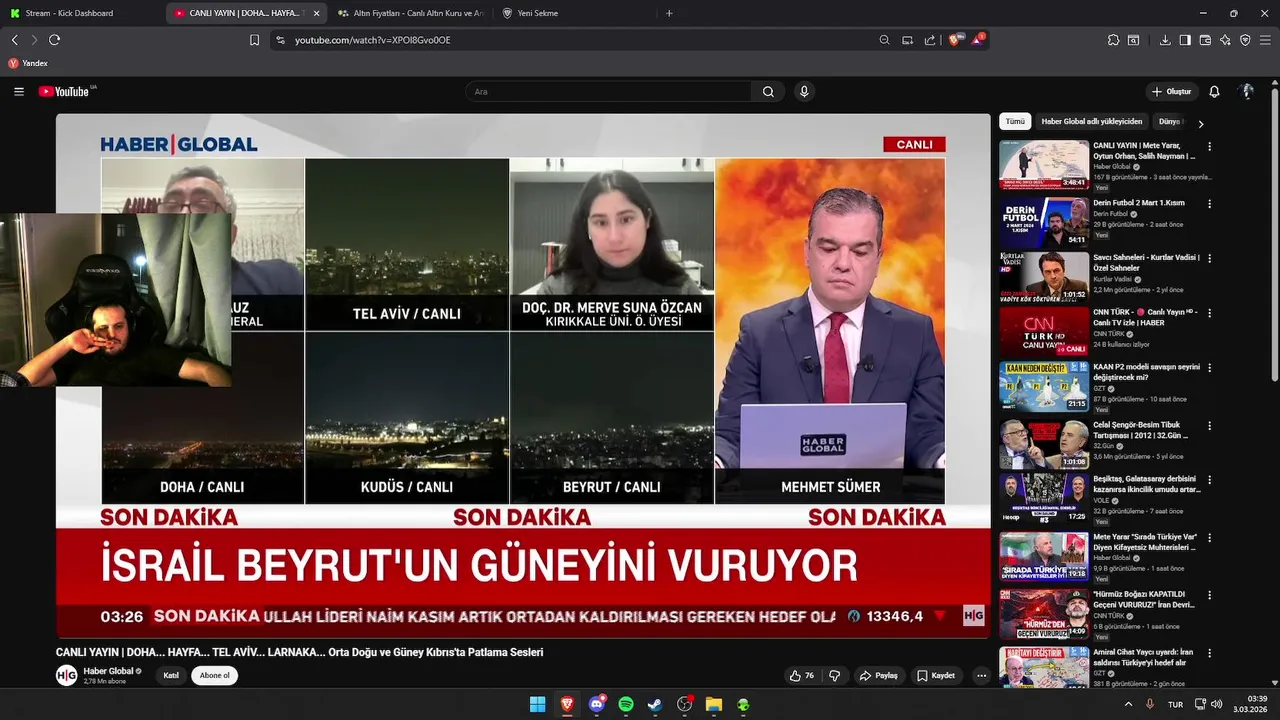Open the browser downloads icon
Image resolution: width=1280 pixels, height=720 pixels.
(x=1165, y=40)
